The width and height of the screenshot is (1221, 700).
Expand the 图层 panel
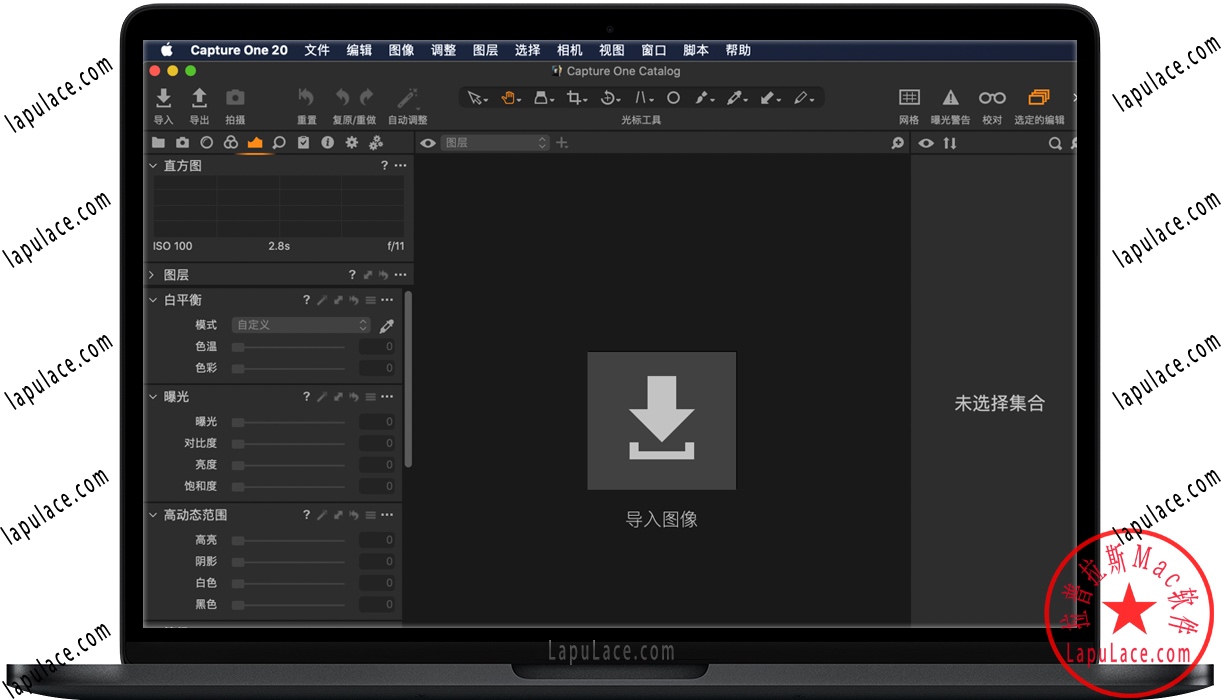coord(153,275)
